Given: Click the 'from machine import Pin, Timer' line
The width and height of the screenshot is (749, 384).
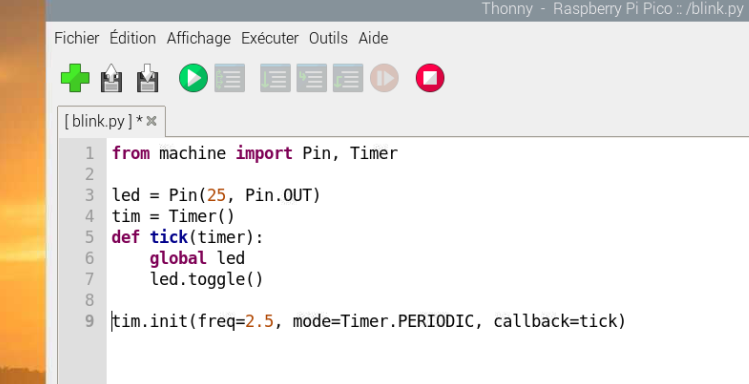Looking at the screenshot, I should click(255, 153).
